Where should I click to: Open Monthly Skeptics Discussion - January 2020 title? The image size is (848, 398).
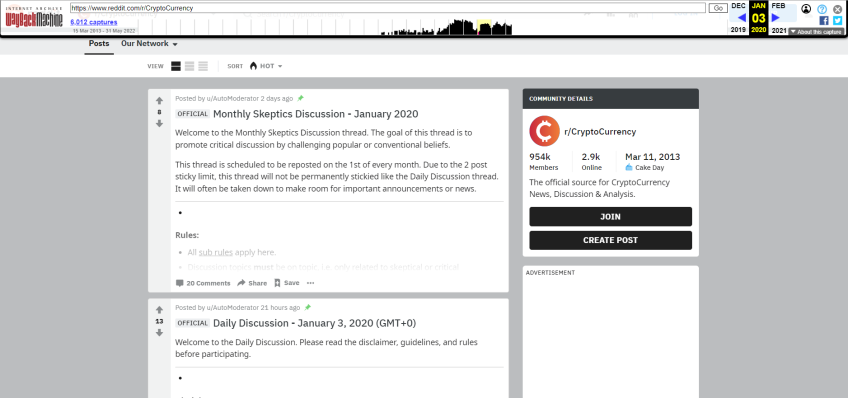point(315,114)
